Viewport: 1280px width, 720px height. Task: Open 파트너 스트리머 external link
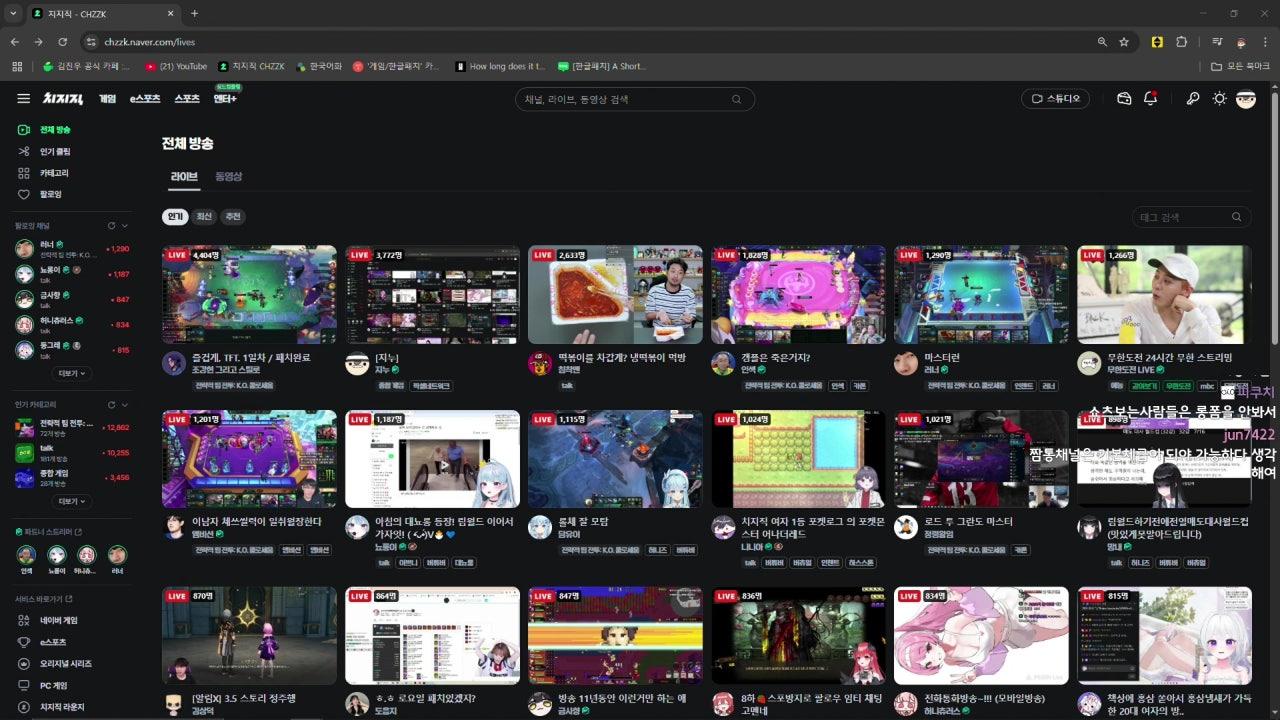pyautogui.click(x=79, y=532)
